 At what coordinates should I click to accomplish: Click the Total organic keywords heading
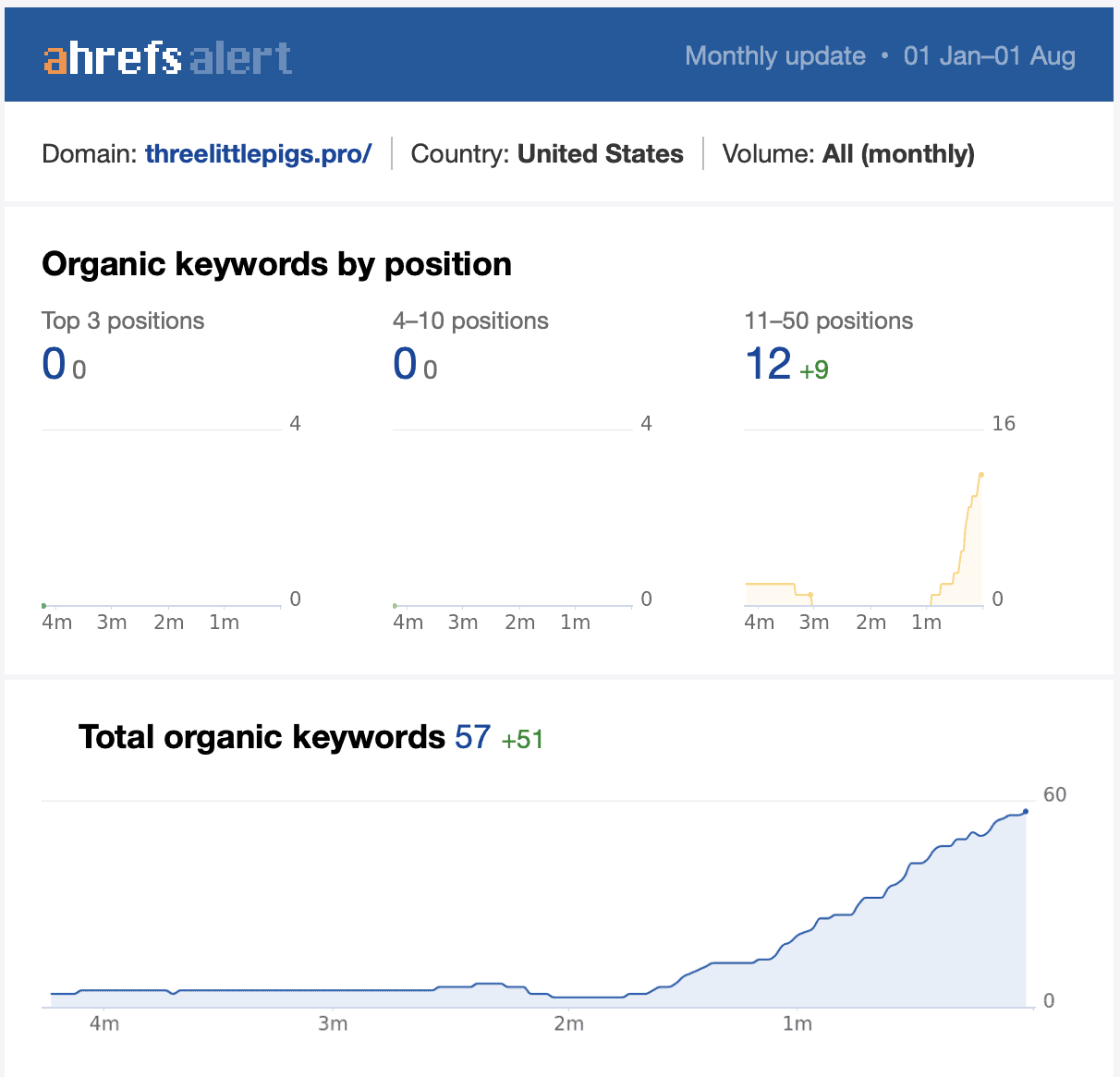(262, 737)
